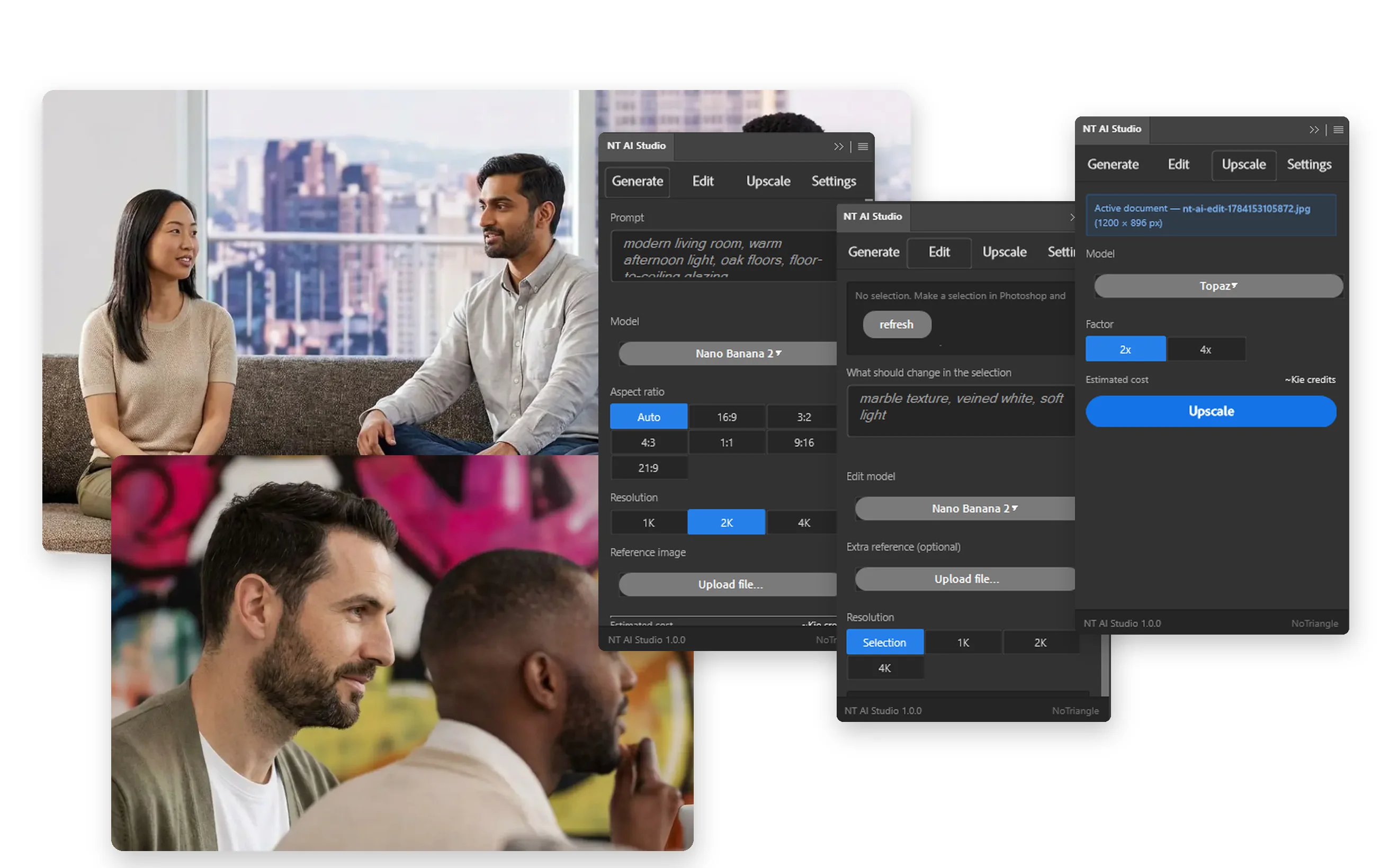Switch to Edit tab in Generate panel
This screenshot has height=868, width=1398.
[x=703, y=182]
